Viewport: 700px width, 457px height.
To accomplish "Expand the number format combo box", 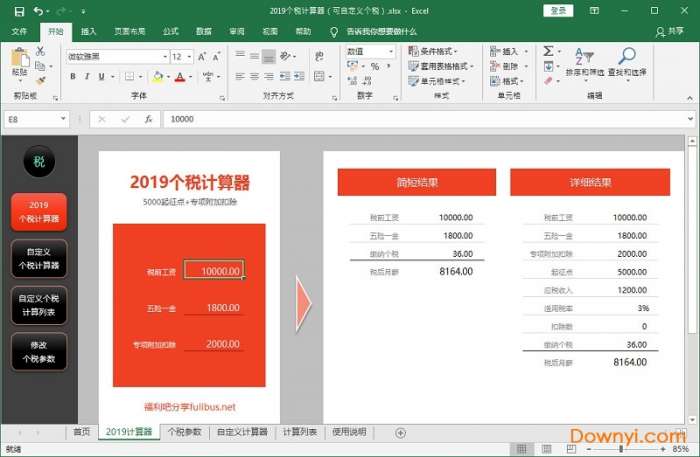I will coord(393,51).
